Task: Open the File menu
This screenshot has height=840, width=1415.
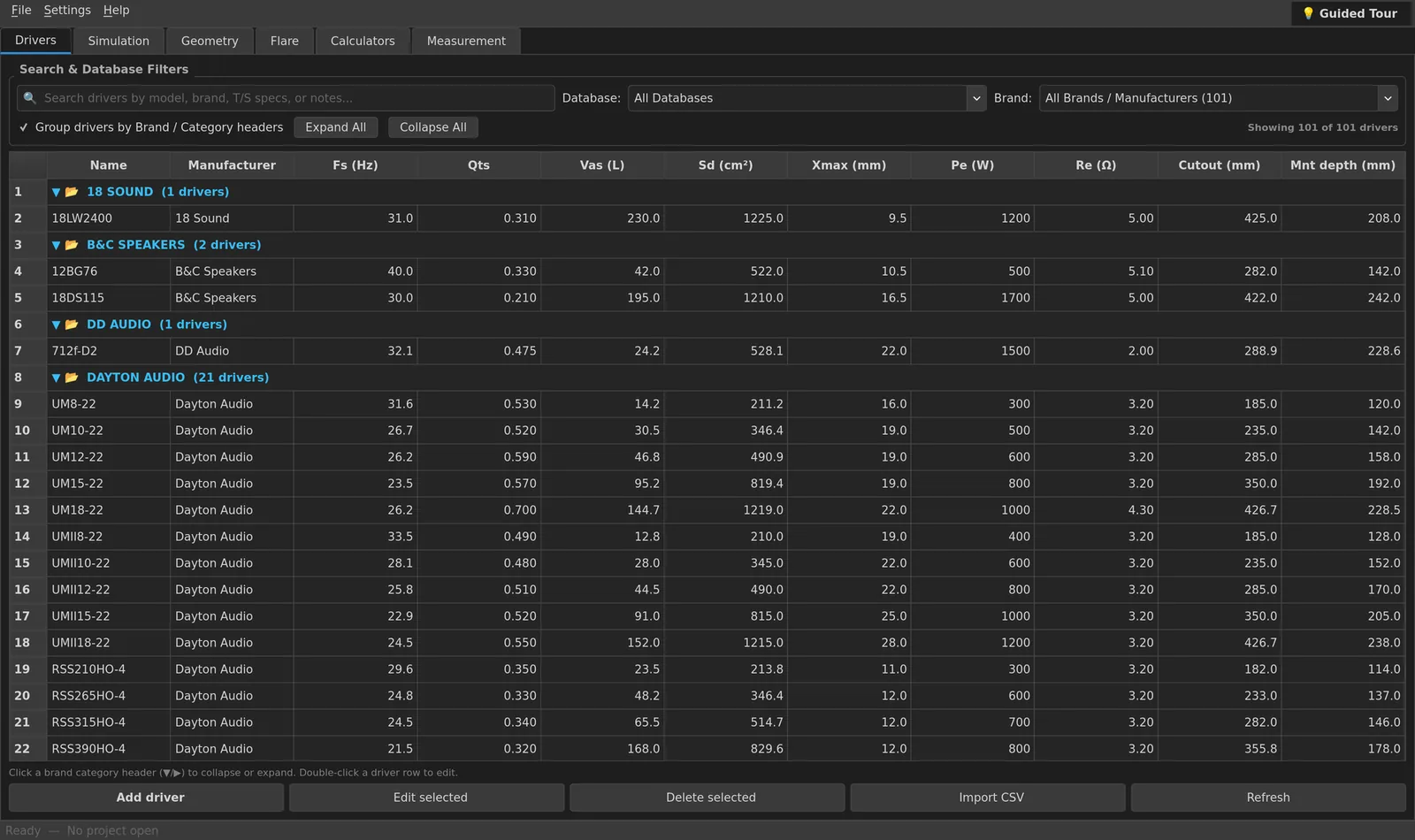Action: coord(21,11)
